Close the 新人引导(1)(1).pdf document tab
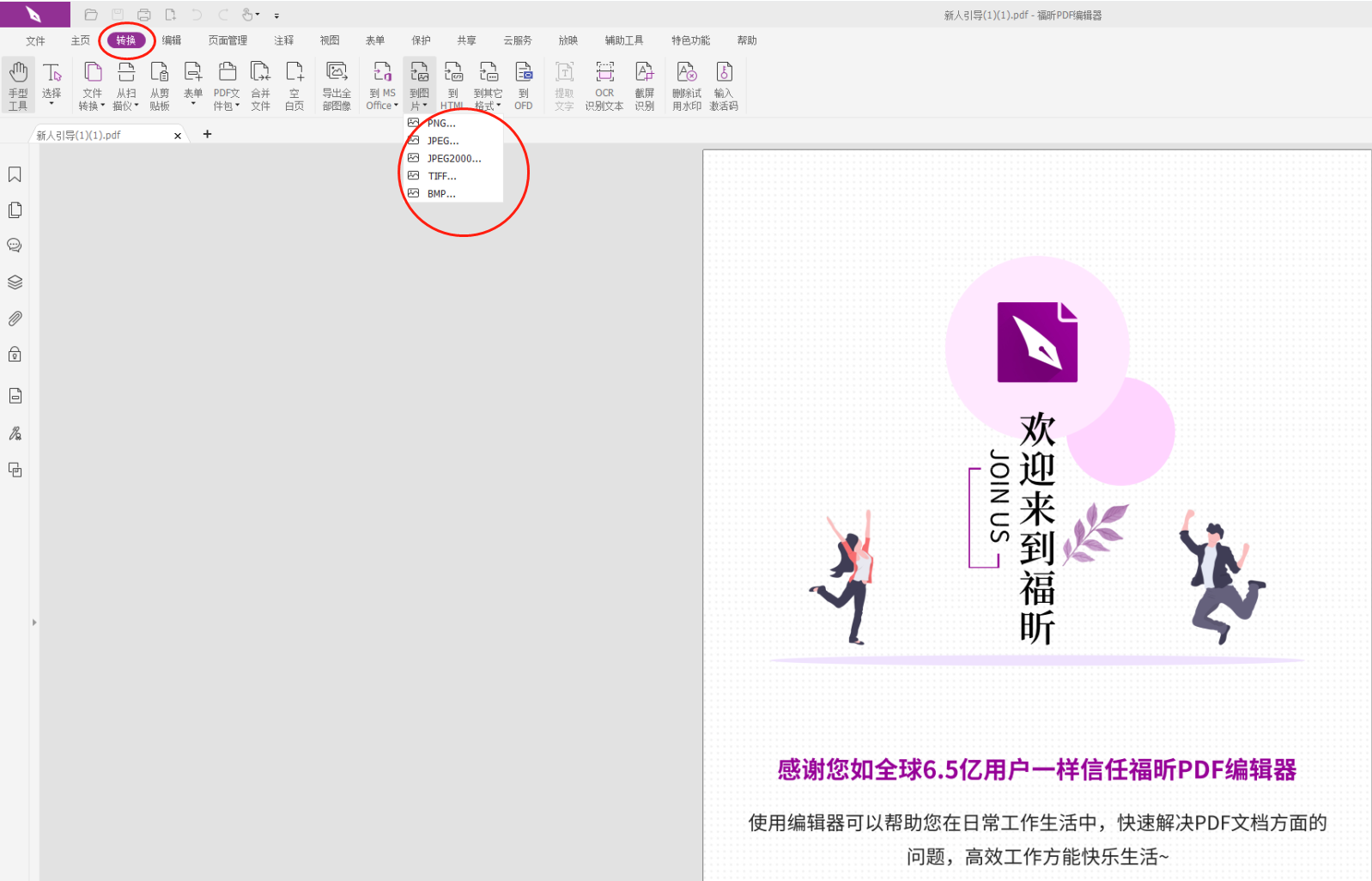This screenshot has width=1372, height=881. coord(178,136)
